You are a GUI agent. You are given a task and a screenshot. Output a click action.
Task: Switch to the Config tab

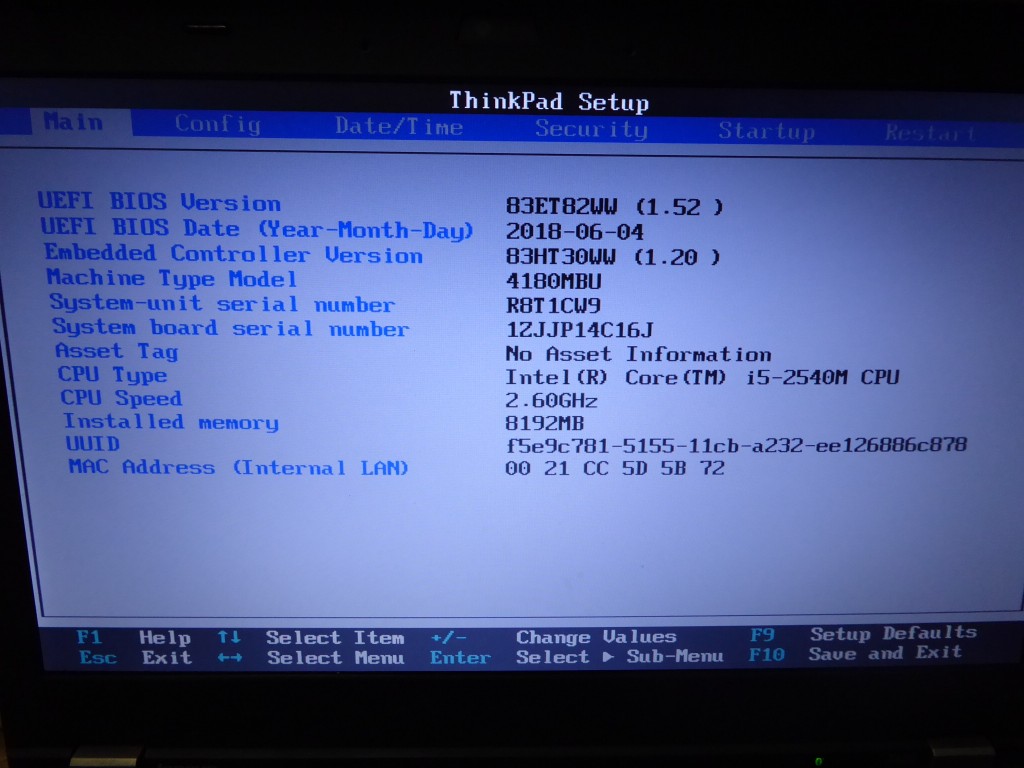[217, 124]
